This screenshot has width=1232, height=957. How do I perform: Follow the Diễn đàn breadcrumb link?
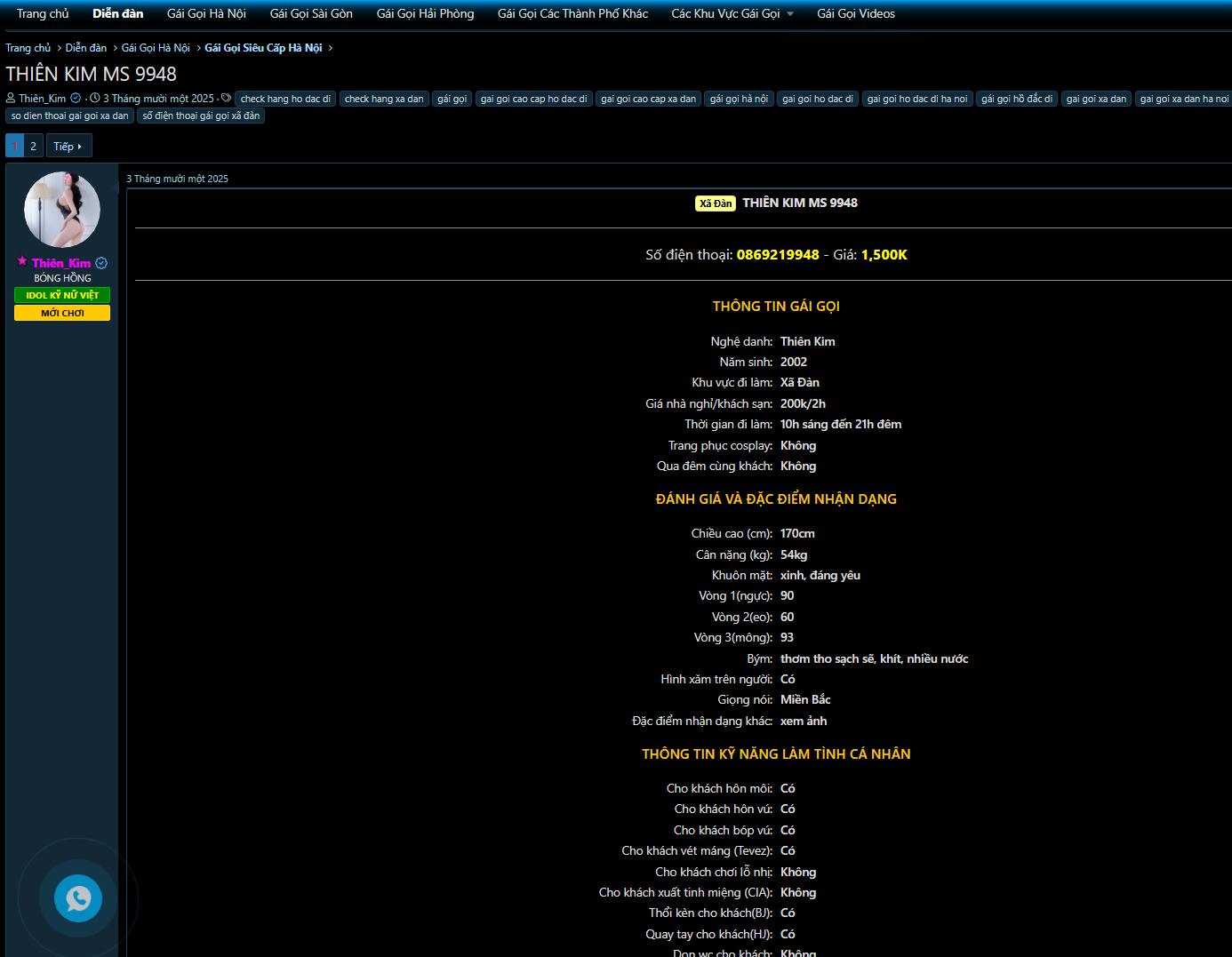tap(85, 48)
